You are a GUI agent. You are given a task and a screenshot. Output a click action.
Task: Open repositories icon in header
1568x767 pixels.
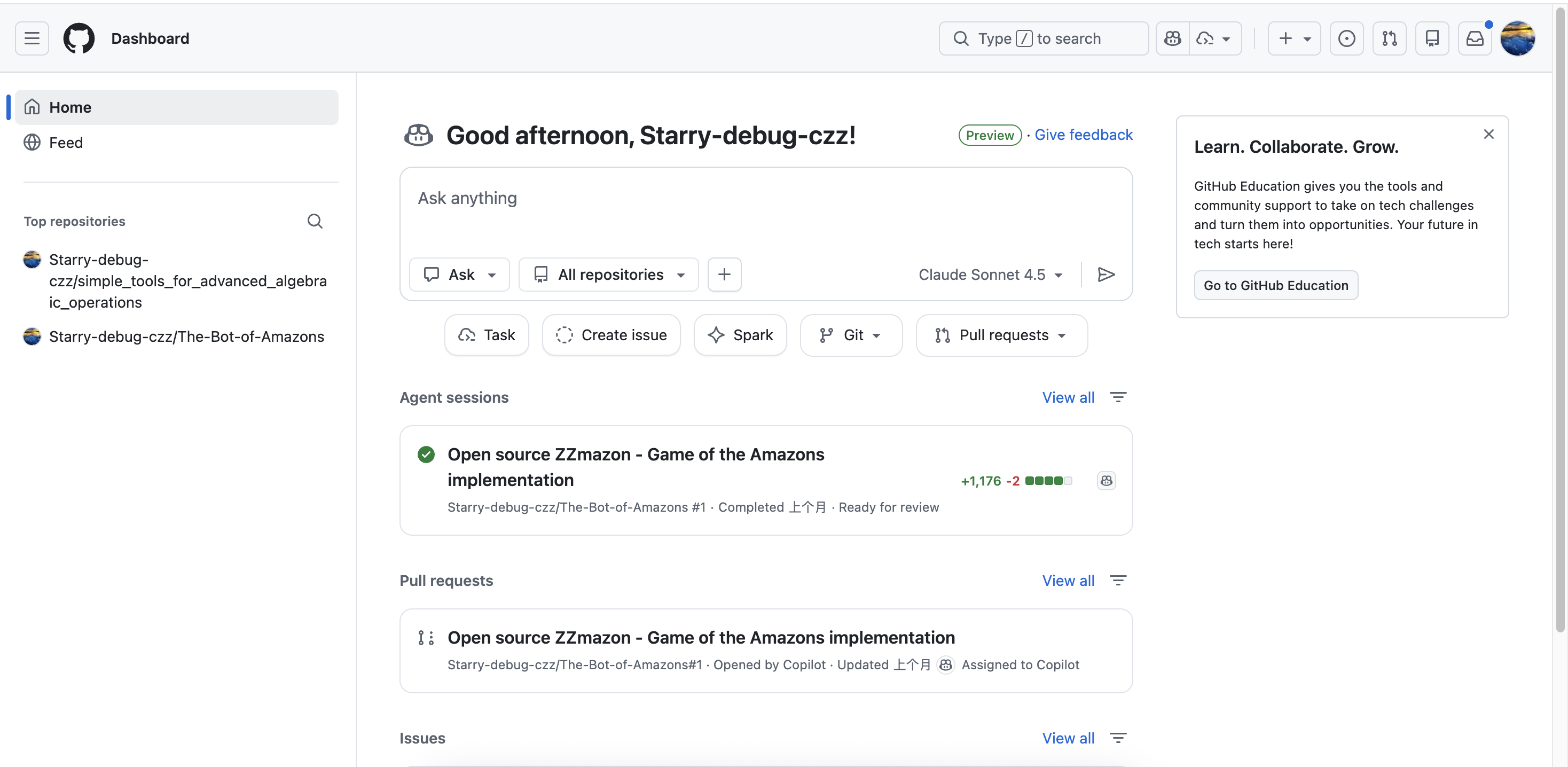pyautogui.click(x=1432, y=38)
